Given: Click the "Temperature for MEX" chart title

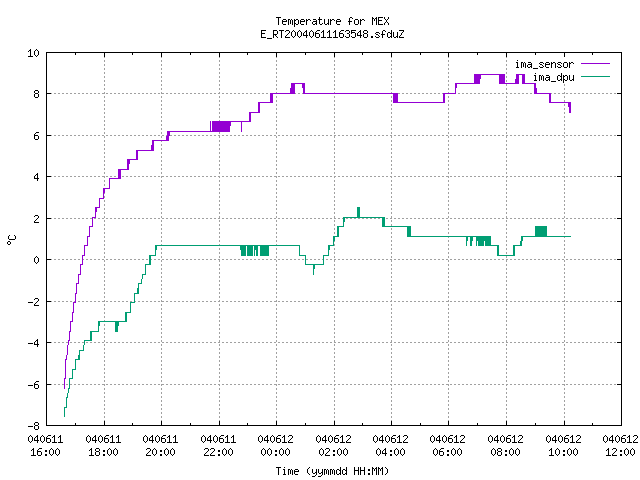Looking at the screenshot, I should (x=332, y=21).
